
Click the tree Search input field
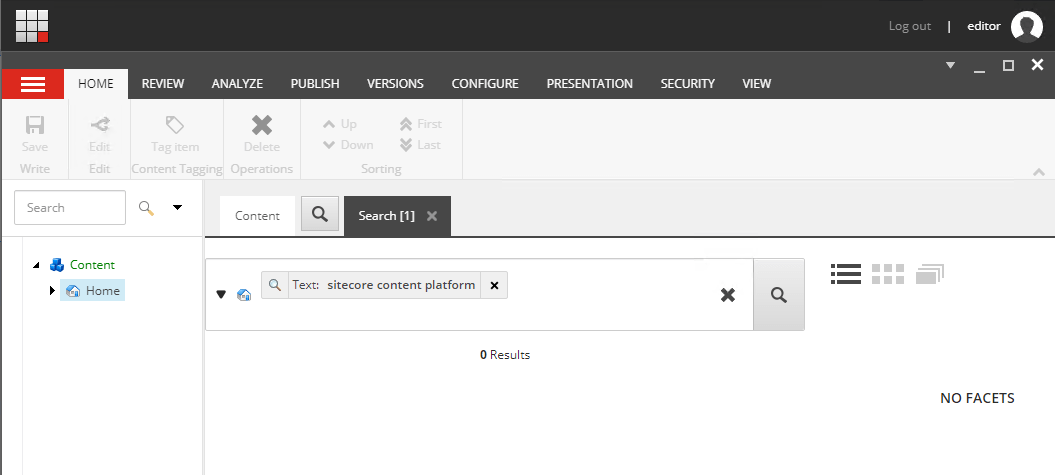70,207
